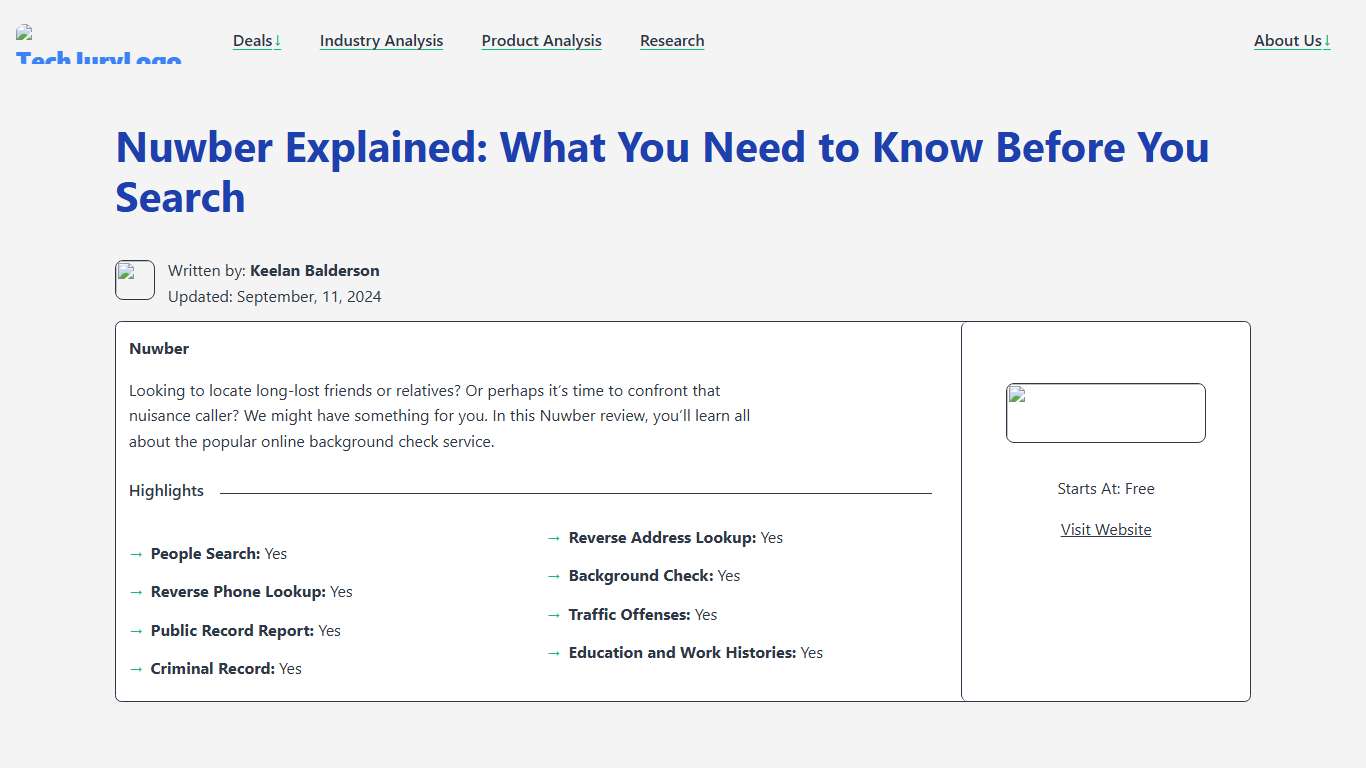Click author name Keelan Balderson
Viewport: 1366px width, 768px height.
click(x=315, y=270)
